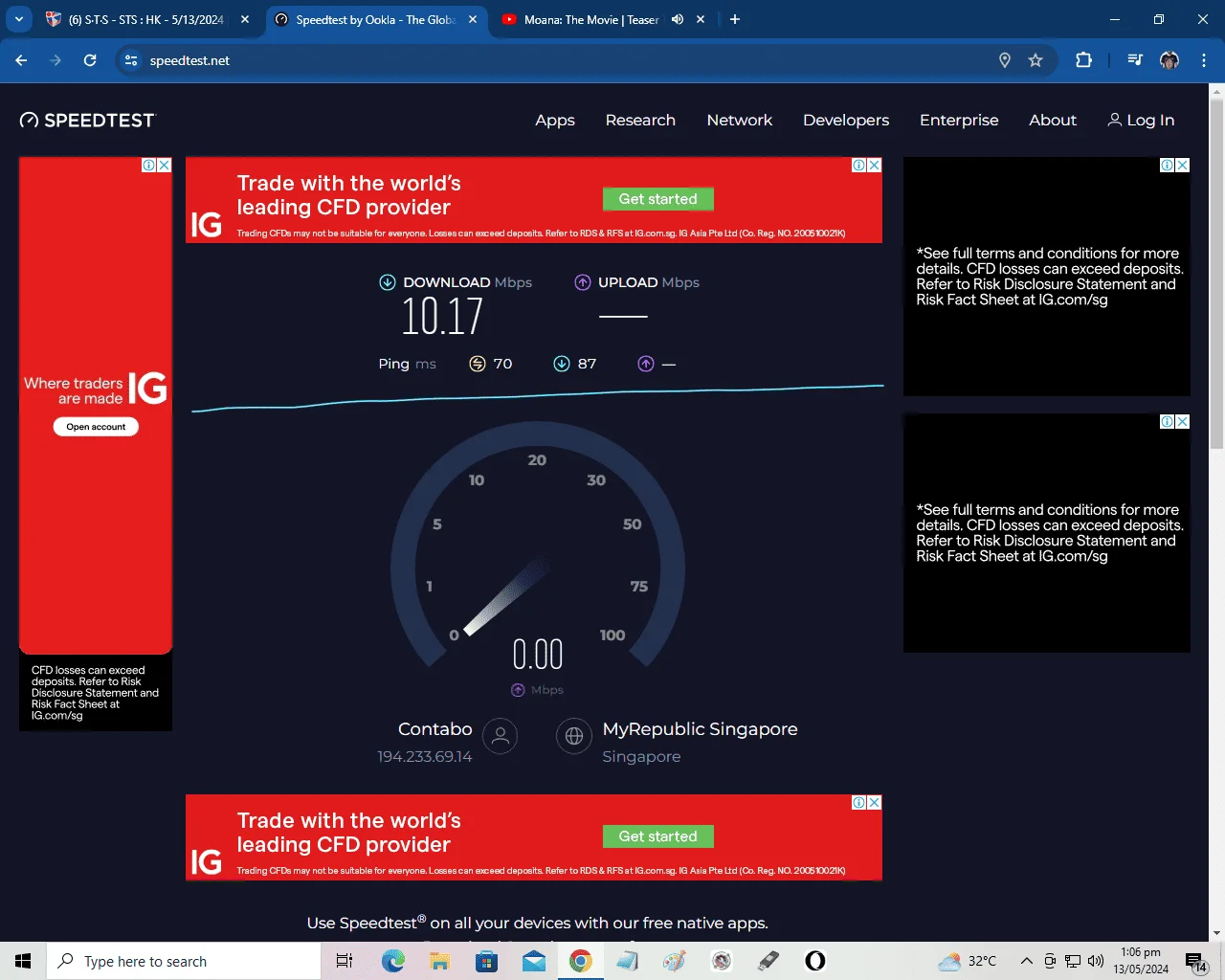Show hidden system tray icons

[1026, 961]
